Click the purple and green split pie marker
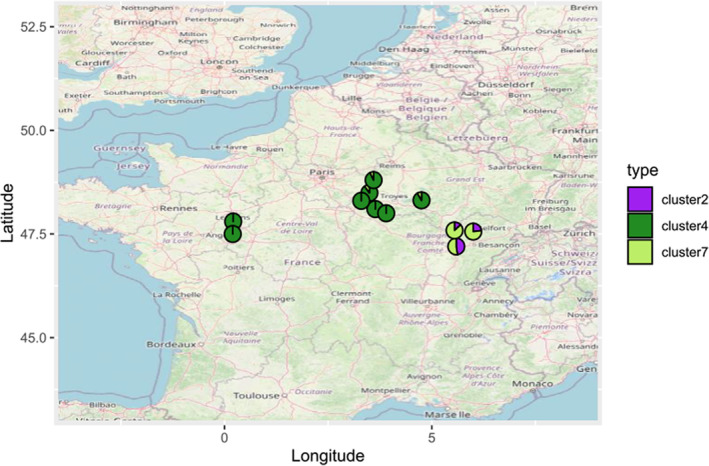The width and height of the screenshot is (709, 466). pos(456,246)
